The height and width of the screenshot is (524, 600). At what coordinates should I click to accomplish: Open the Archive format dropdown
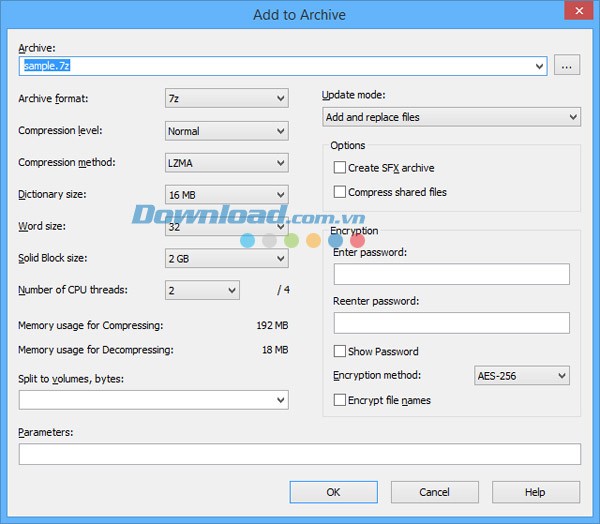(226, 98)
